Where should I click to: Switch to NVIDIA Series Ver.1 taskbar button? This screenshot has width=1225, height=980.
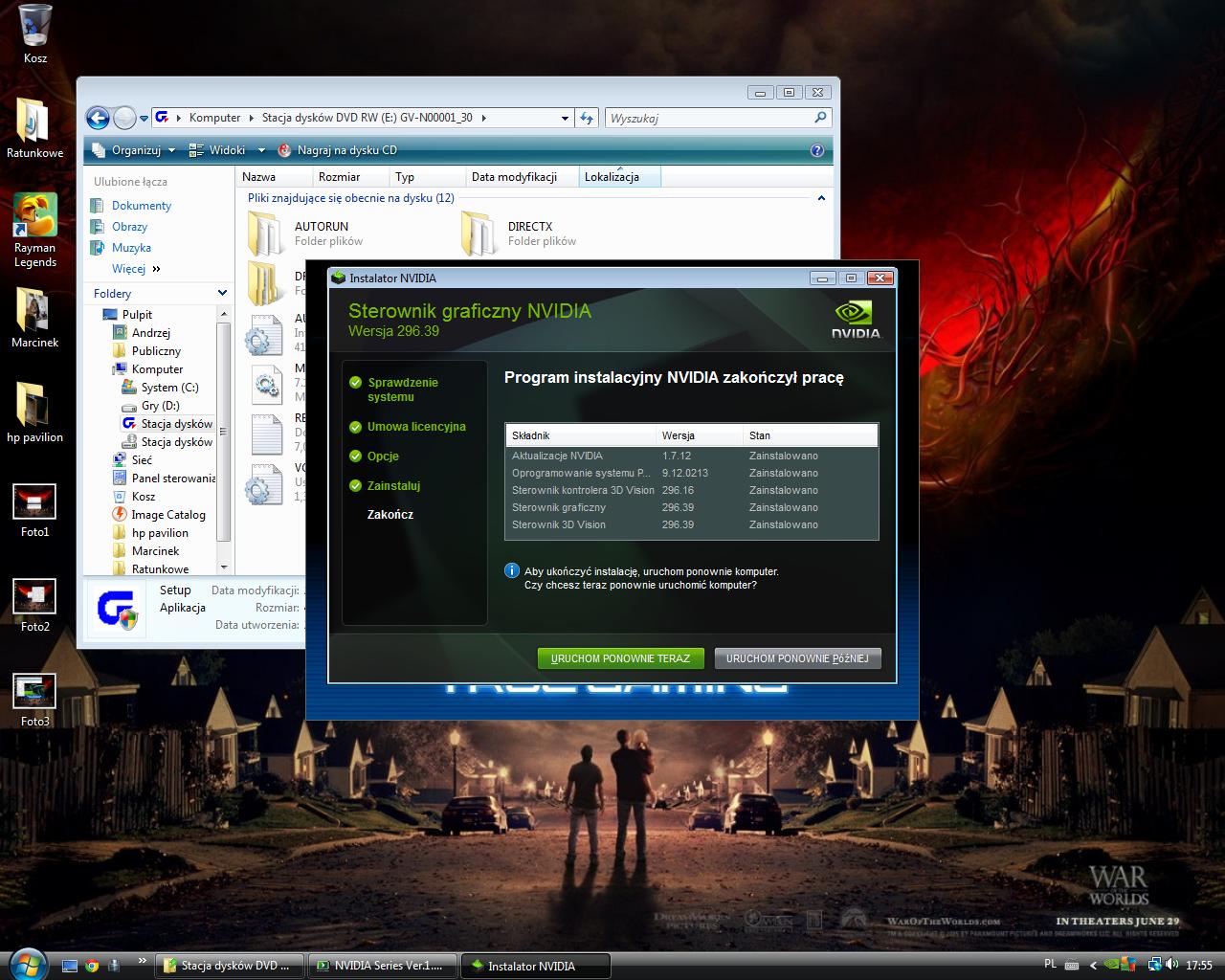(383, 966)
